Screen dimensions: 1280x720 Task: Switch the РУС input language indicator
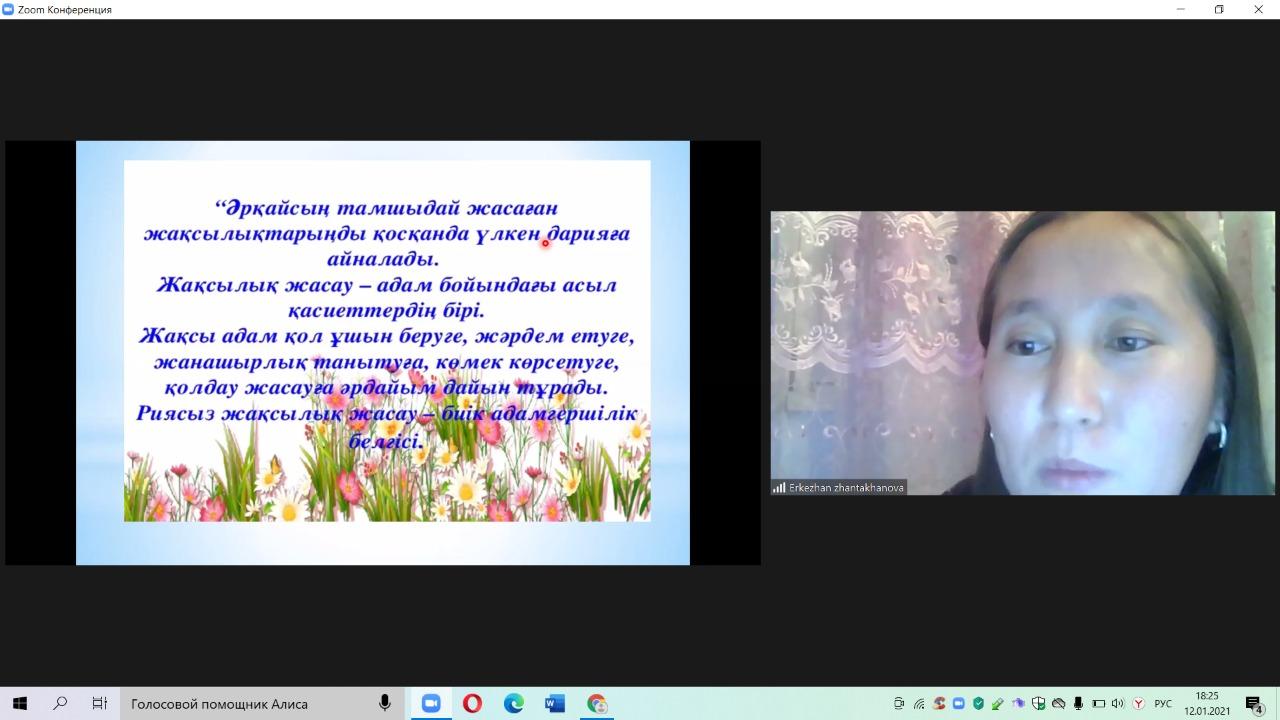[1163, 703]
